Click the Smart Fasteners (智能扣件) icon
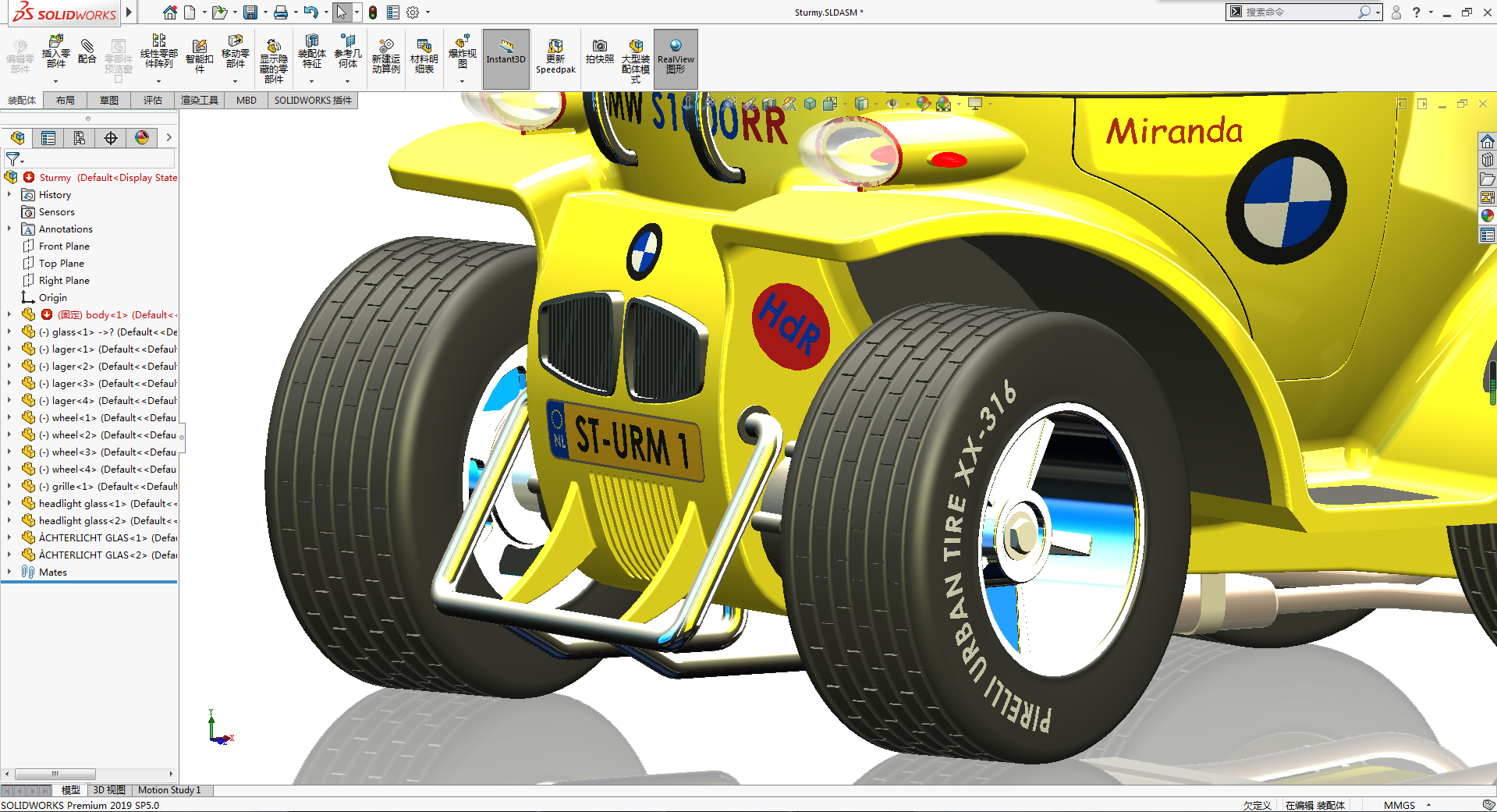 coord(200,56)
